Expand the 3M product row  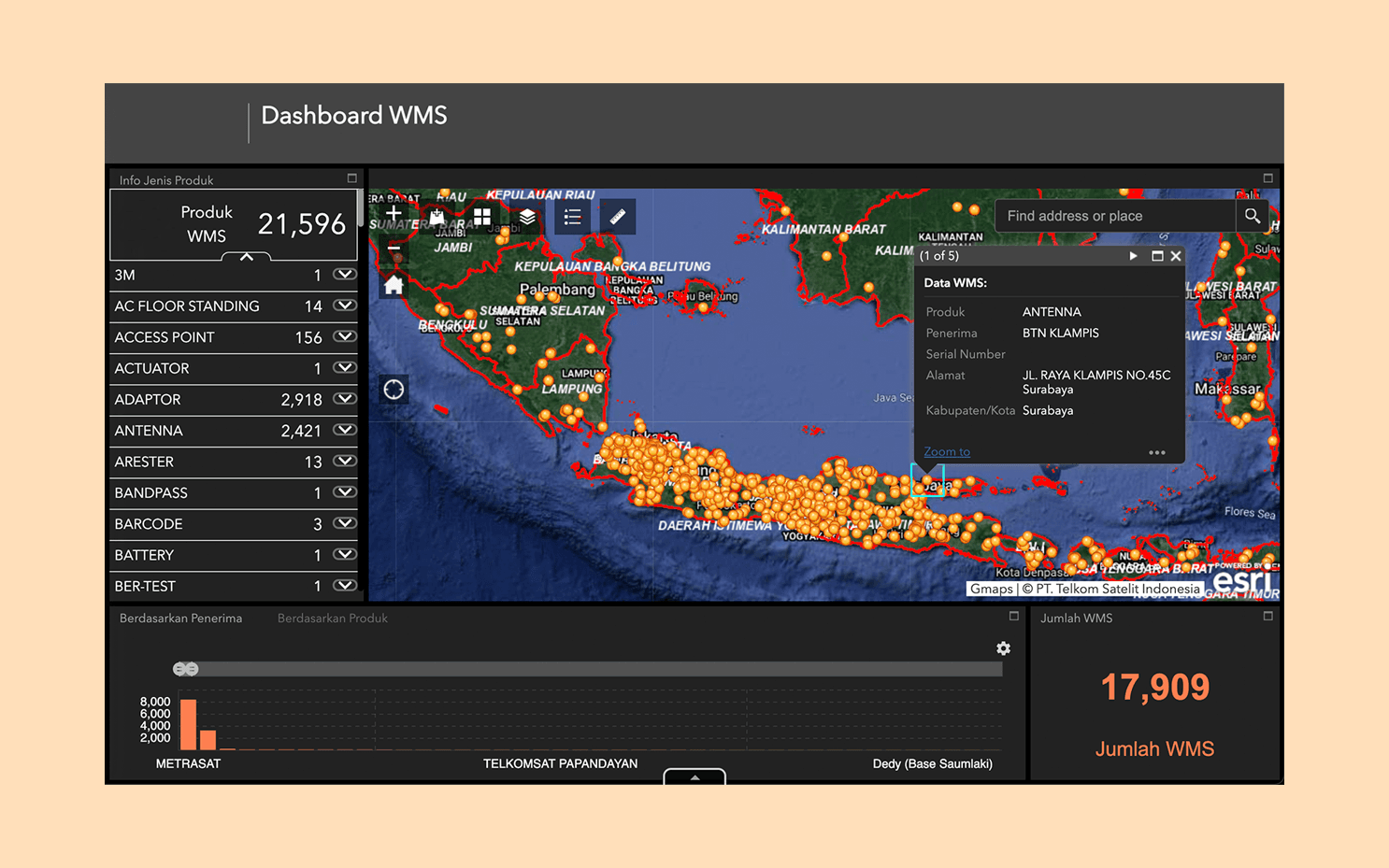pos(345,275)
